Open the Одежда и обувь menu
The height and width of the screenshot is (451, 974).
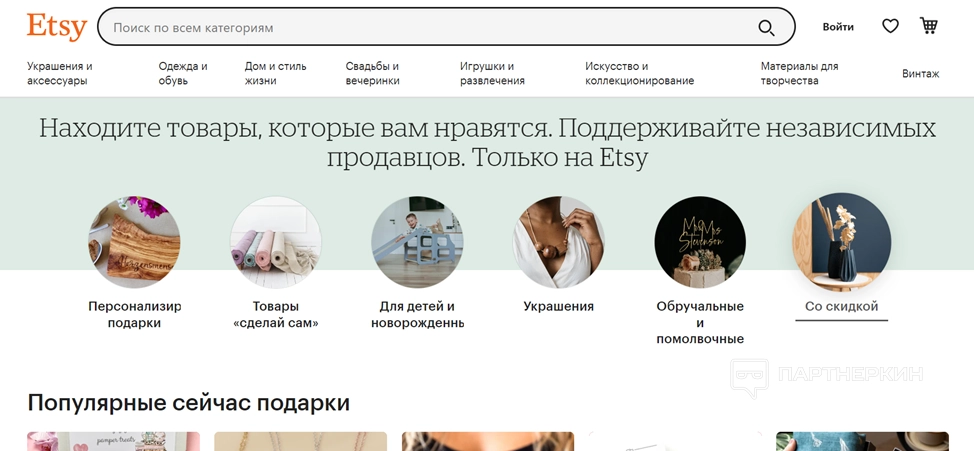(x=183, y=73)
